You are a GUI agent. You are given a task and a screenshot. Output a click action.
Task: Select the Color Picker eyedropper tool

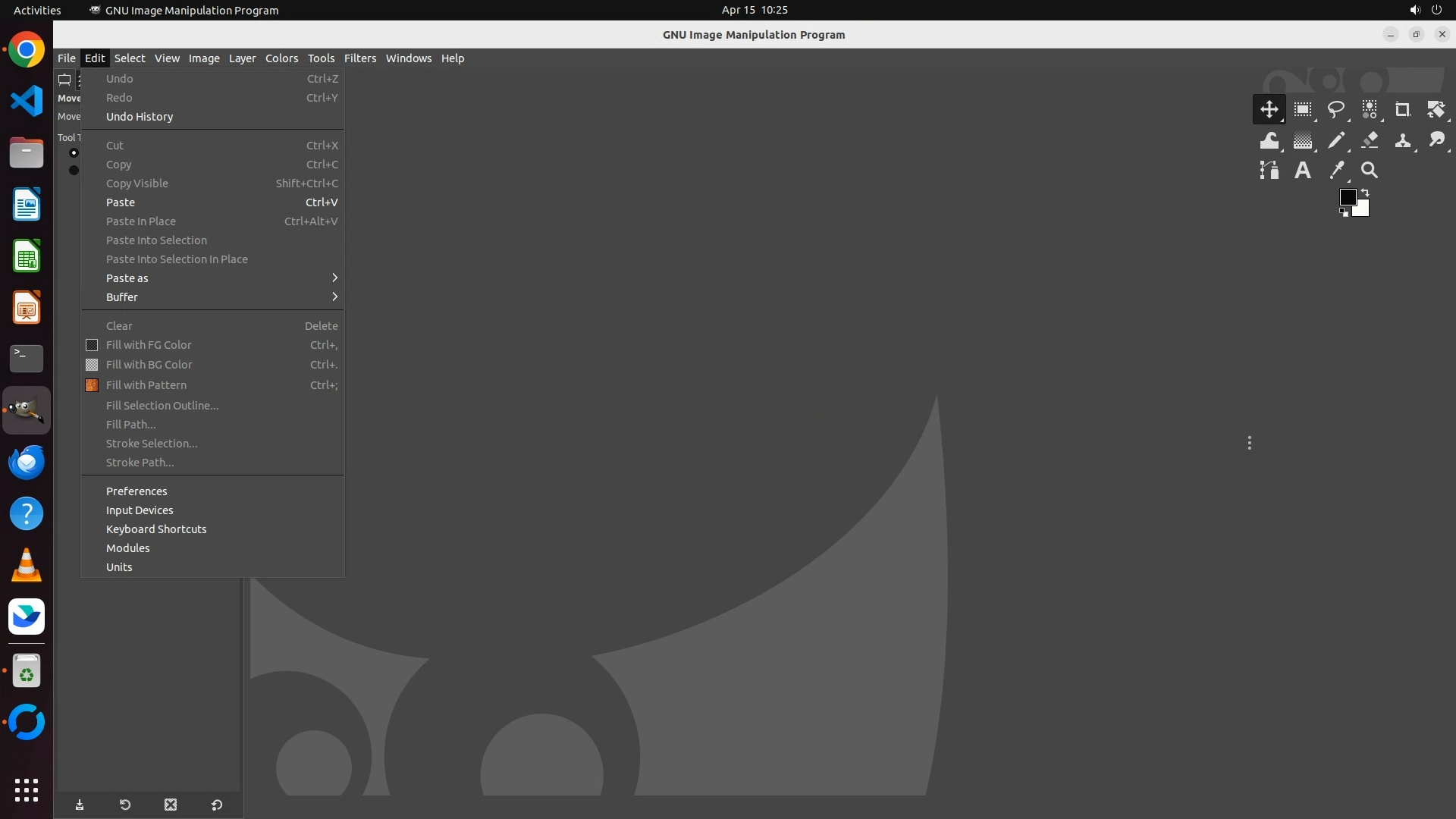(x=1336, y=171)
